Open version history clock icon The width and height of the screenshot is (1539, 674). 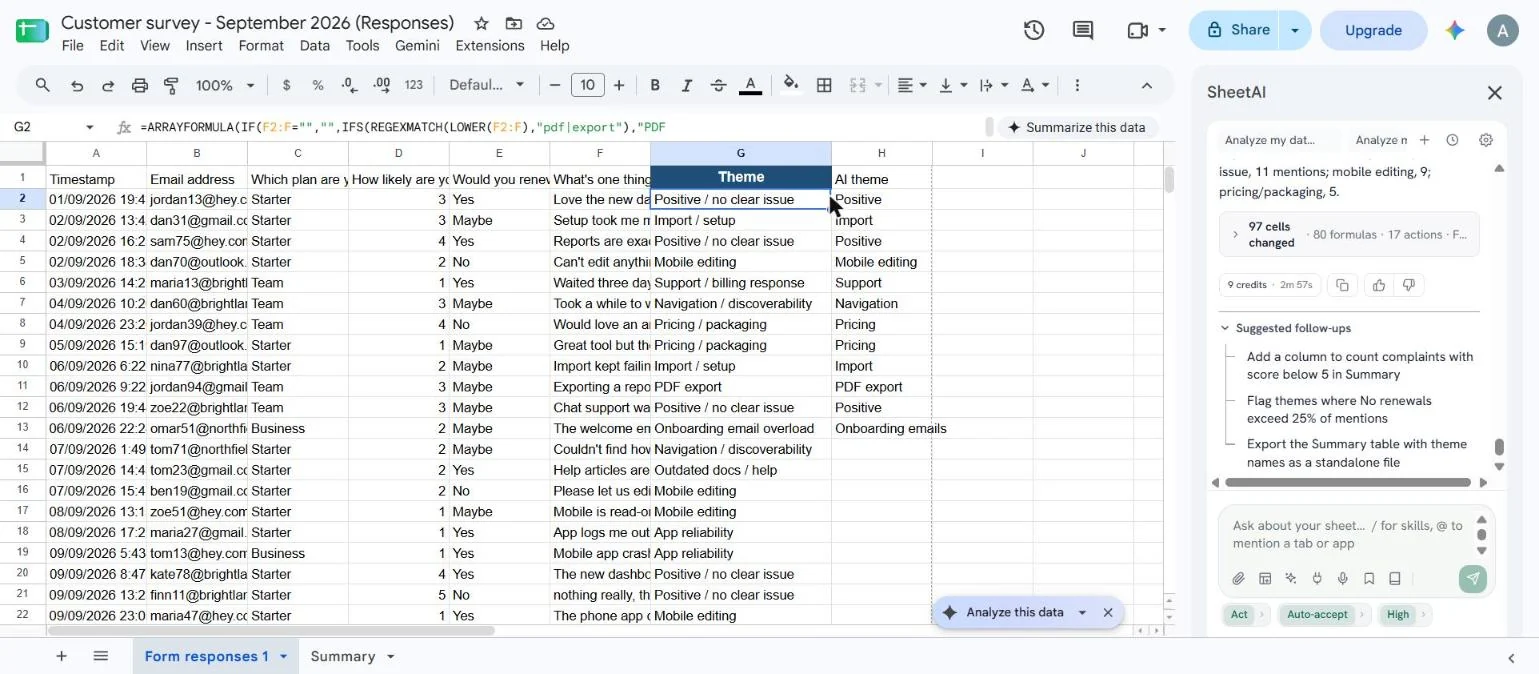pos(1034,30)
